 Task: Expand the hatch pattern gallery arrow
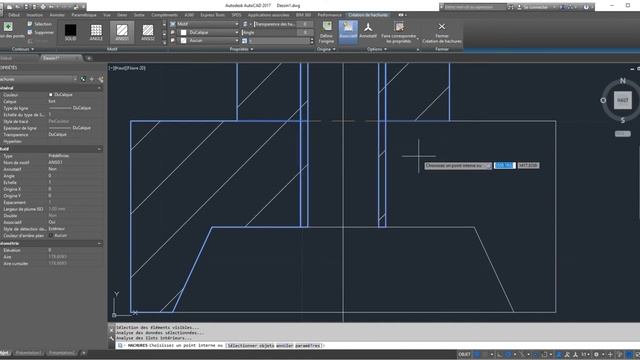pyautogui.click(x=164, y=42)
